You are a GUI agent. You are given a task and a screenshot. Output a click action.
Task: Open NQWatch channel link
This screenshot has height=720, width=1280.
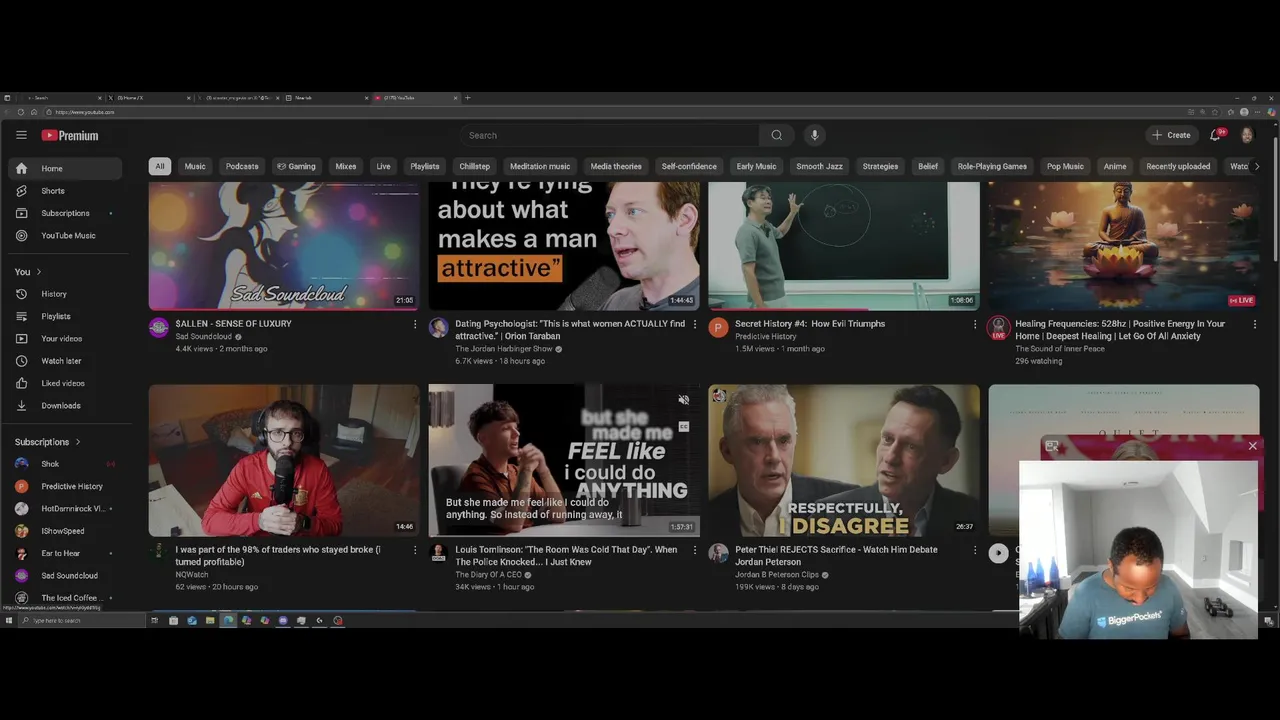[x=192, y=575]
